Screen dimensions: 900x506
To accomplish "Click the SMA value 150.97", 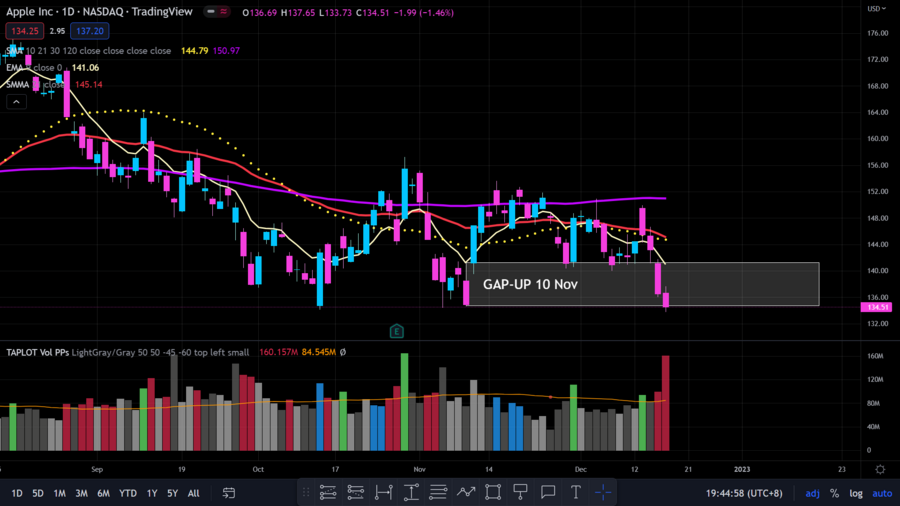I will point(226,50).
